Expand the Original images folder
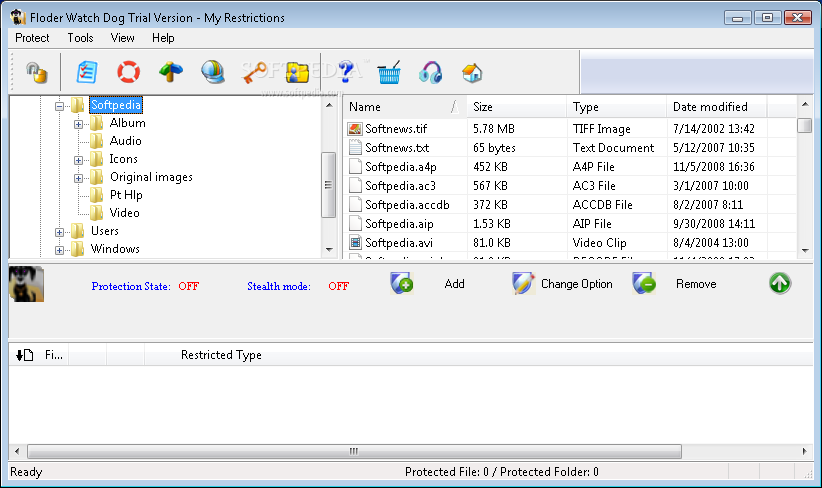This screenshot has width=822, height=488. 78,178
